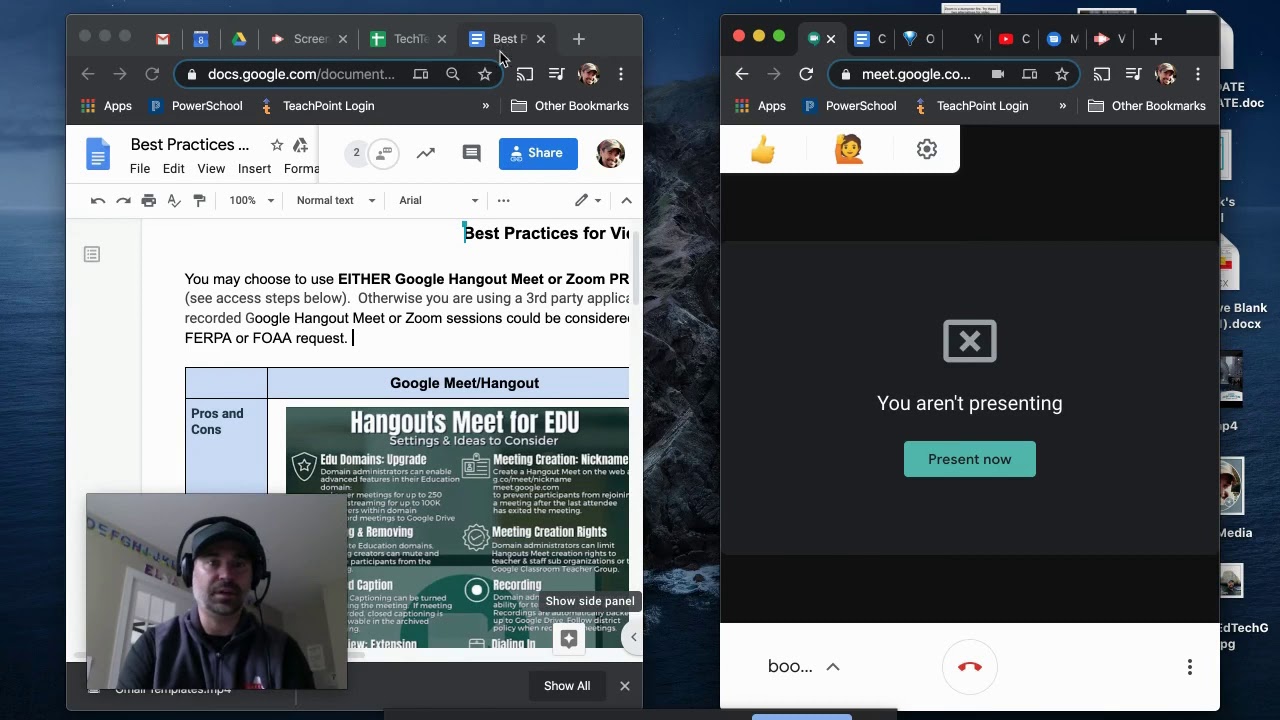
Task: Open the 100% zoom dropdown
Action: coord(251,201)
